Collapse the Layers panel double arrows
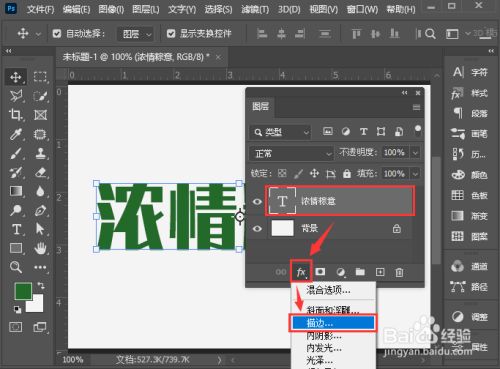Image resolution: width=500 pixels, height=369 pixels. click(404, 93)
